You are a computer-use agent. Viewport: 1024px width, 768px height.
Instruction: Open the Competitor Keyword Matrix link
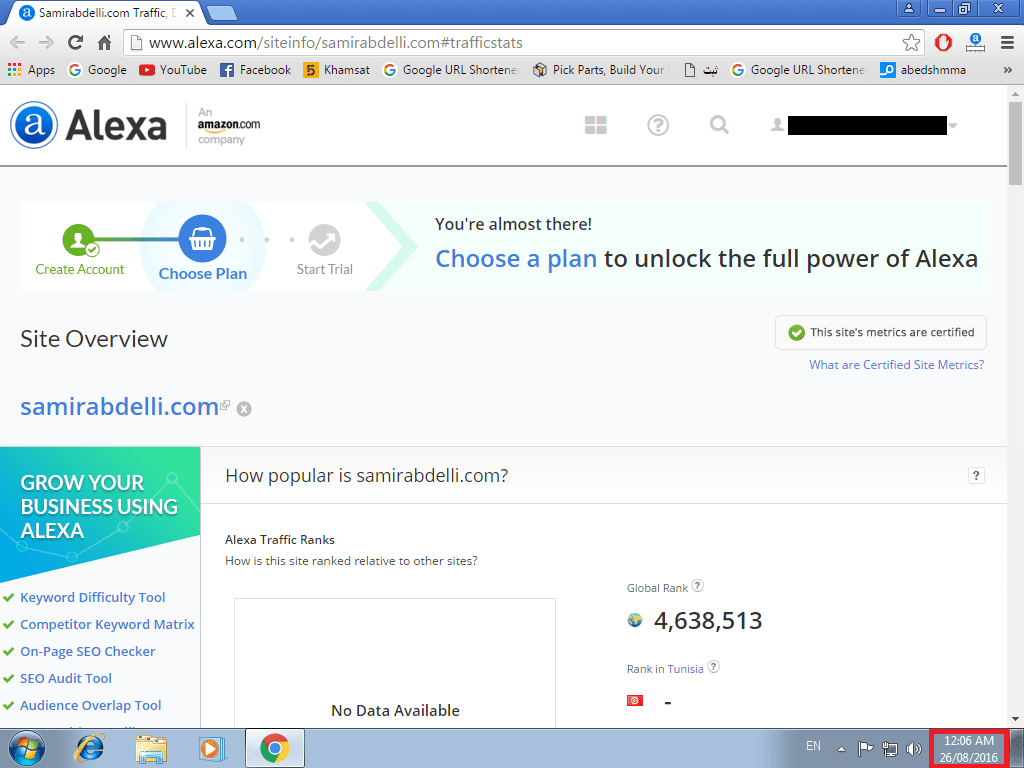[x=107, y=624]
